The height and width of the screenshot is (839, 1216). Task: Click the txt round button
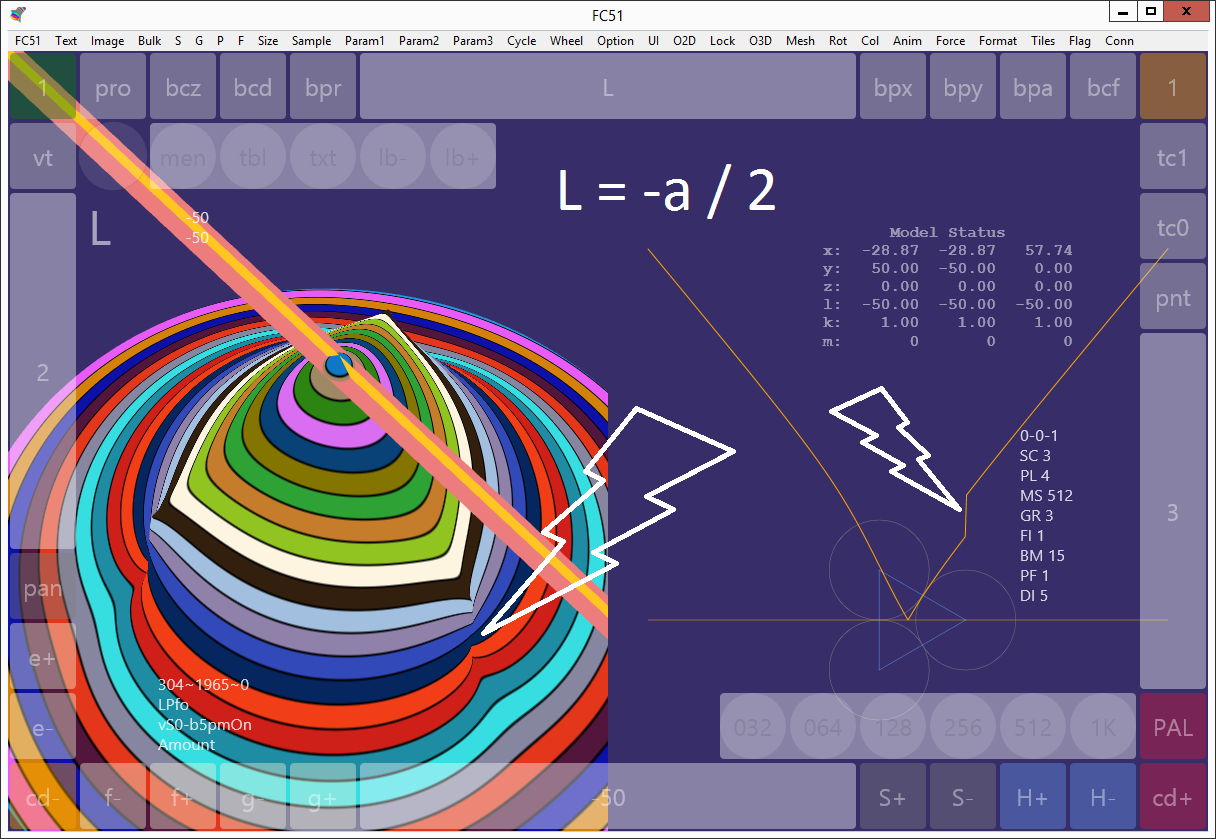[x=323, y=157]
